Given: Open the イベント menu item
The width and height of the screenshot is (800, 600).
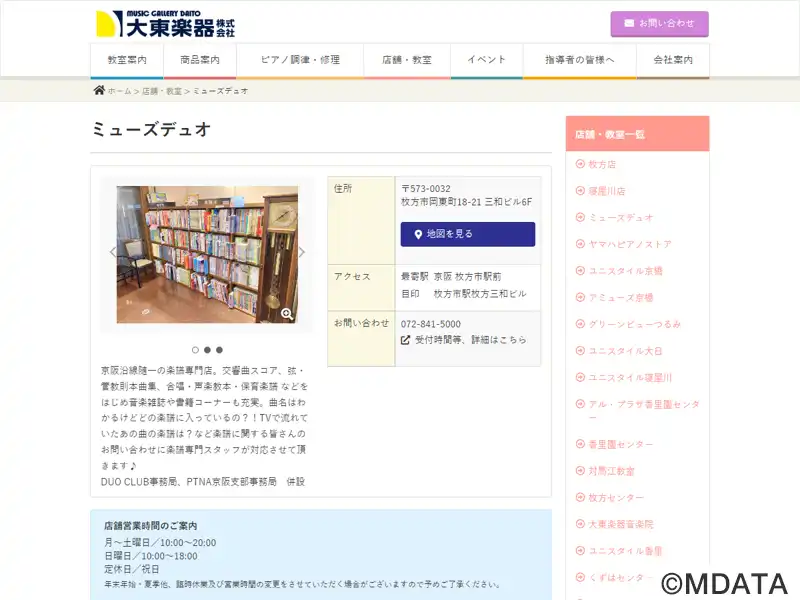Looking at the screenshot, I should 487,60.
